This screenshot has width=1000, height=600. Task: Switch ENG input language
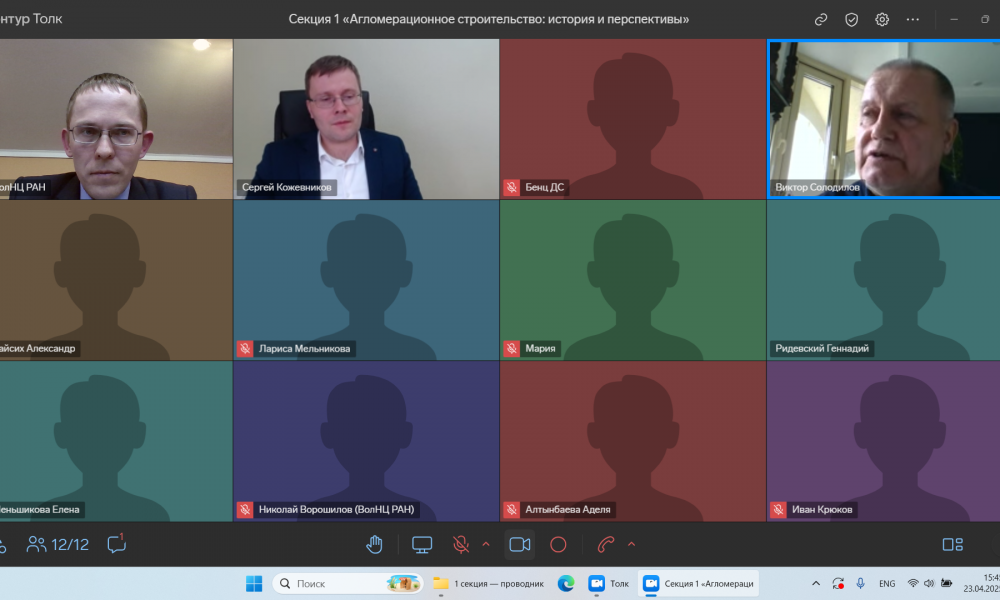[x=886, y=583]
